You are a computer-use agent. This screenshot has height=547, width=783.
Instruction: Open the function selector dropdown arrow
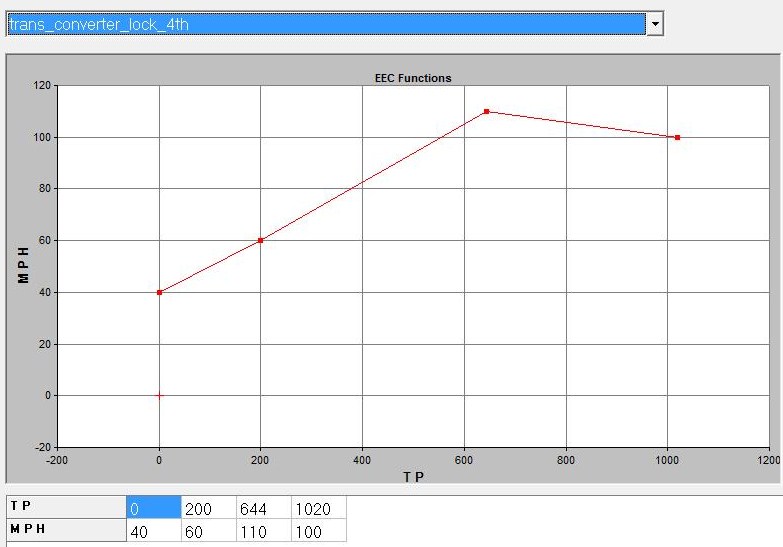pyautogui.click(x=655, y=23)
